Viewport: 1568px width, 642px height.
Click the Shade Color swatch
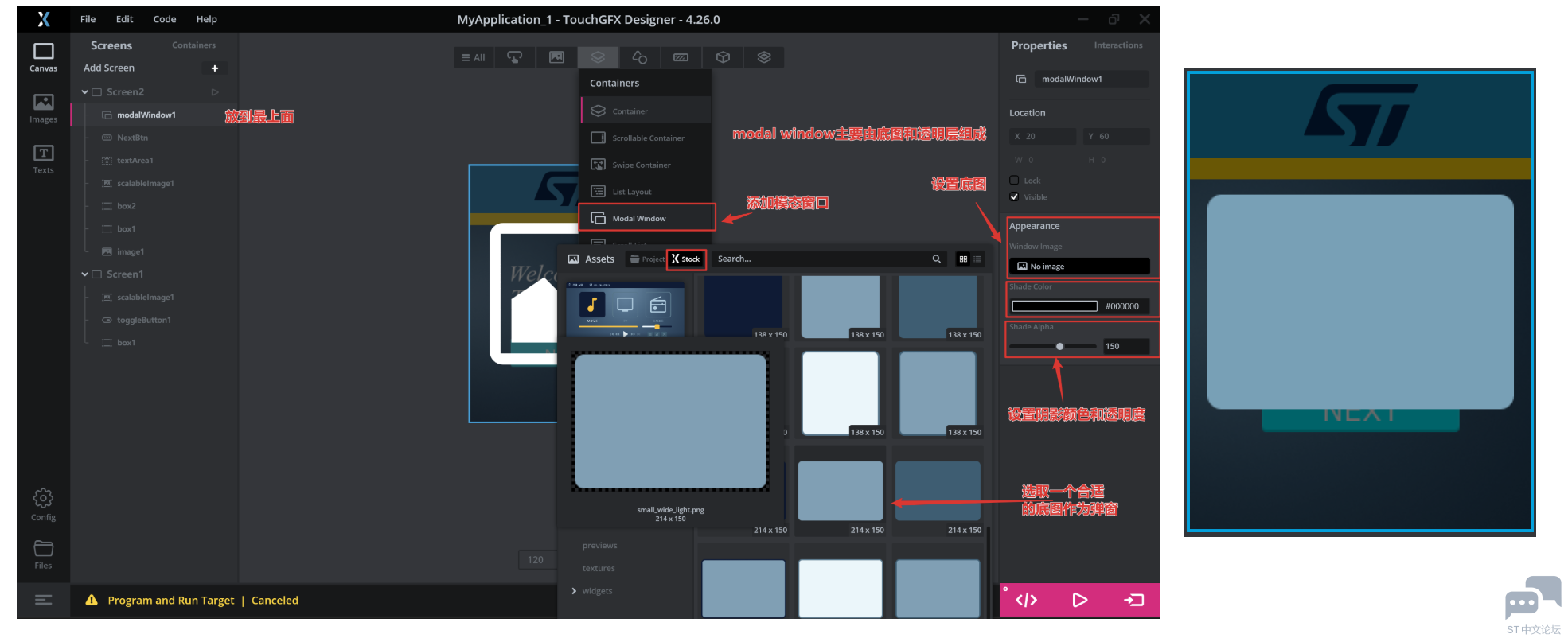[1054, 306]
